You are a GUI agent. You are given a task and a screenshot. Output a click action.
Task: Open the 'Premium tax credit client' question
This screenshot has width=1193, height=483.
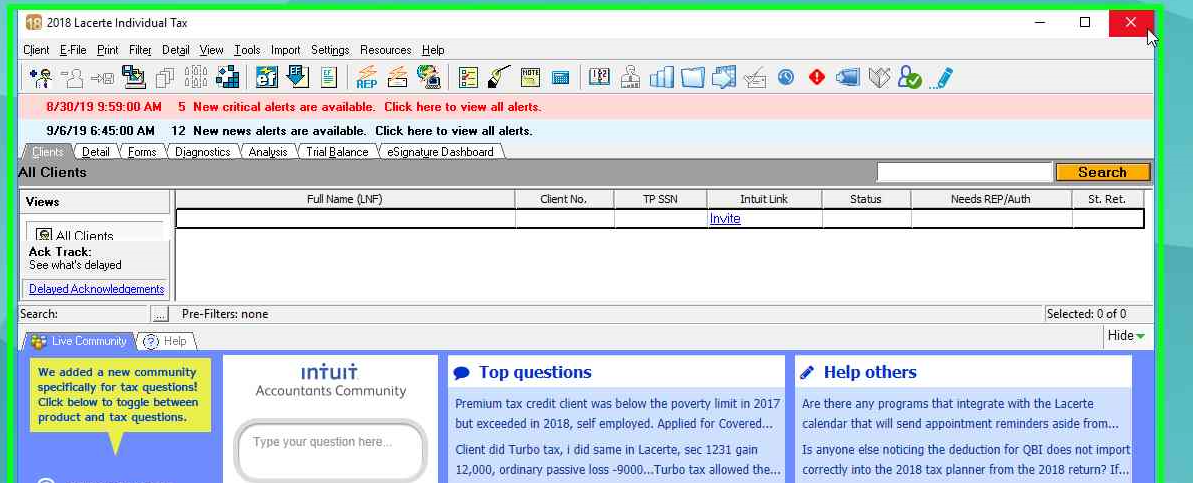click(617, 413)
